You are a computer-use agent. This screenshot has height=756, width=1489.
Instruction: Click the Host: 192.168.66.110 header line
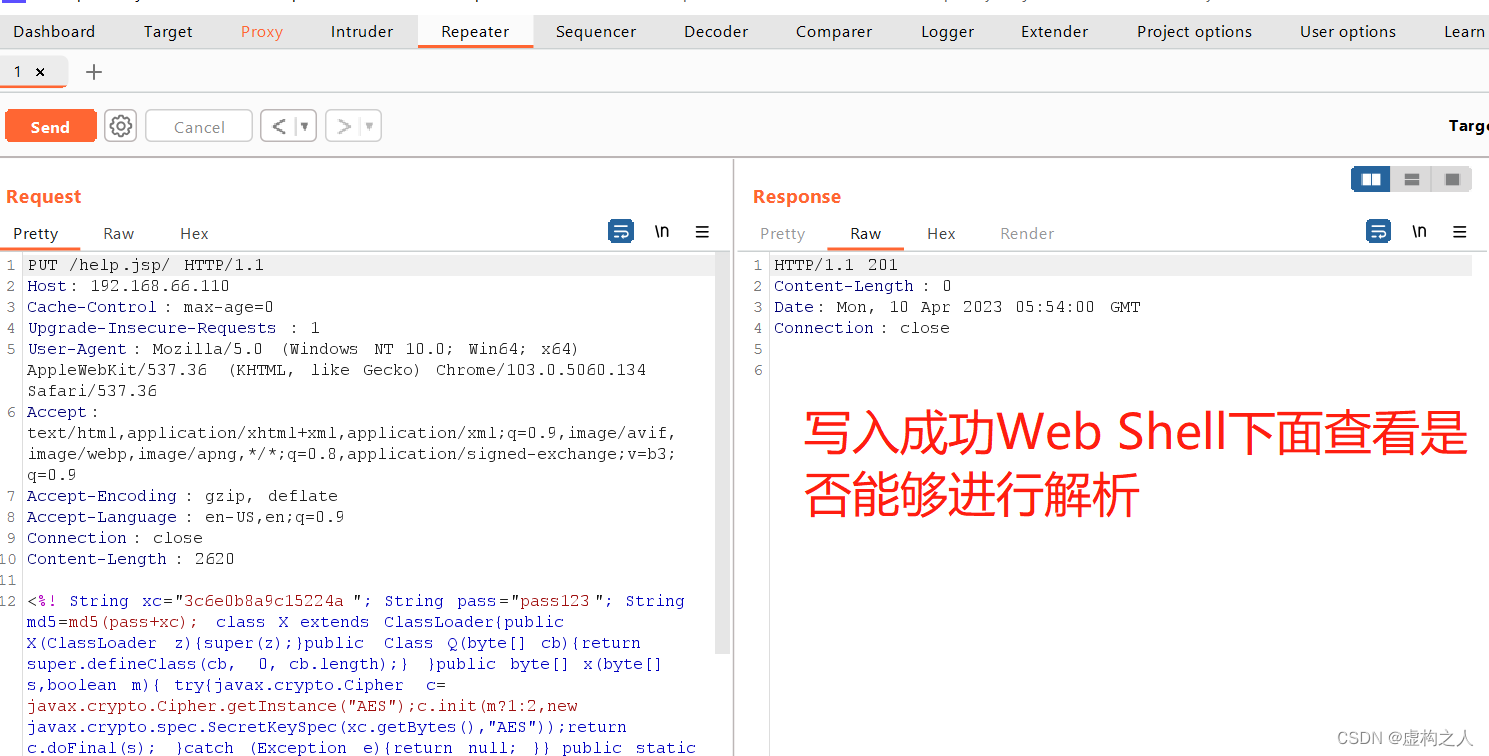(x=128, y=286)
